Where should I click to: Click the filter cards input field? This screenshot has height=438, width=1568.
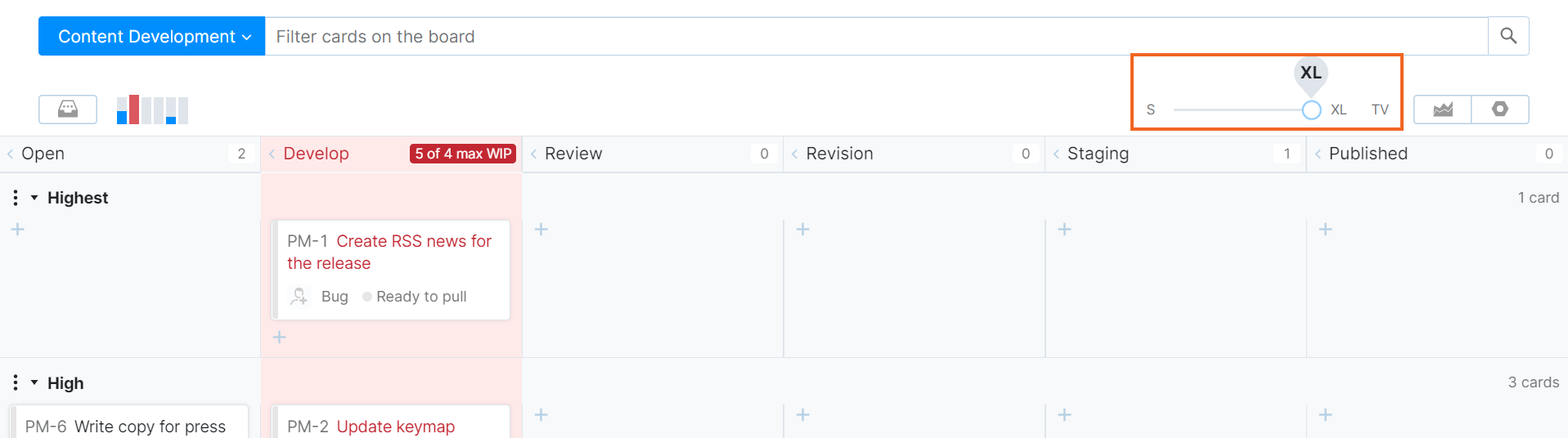(x=875, y=37)
